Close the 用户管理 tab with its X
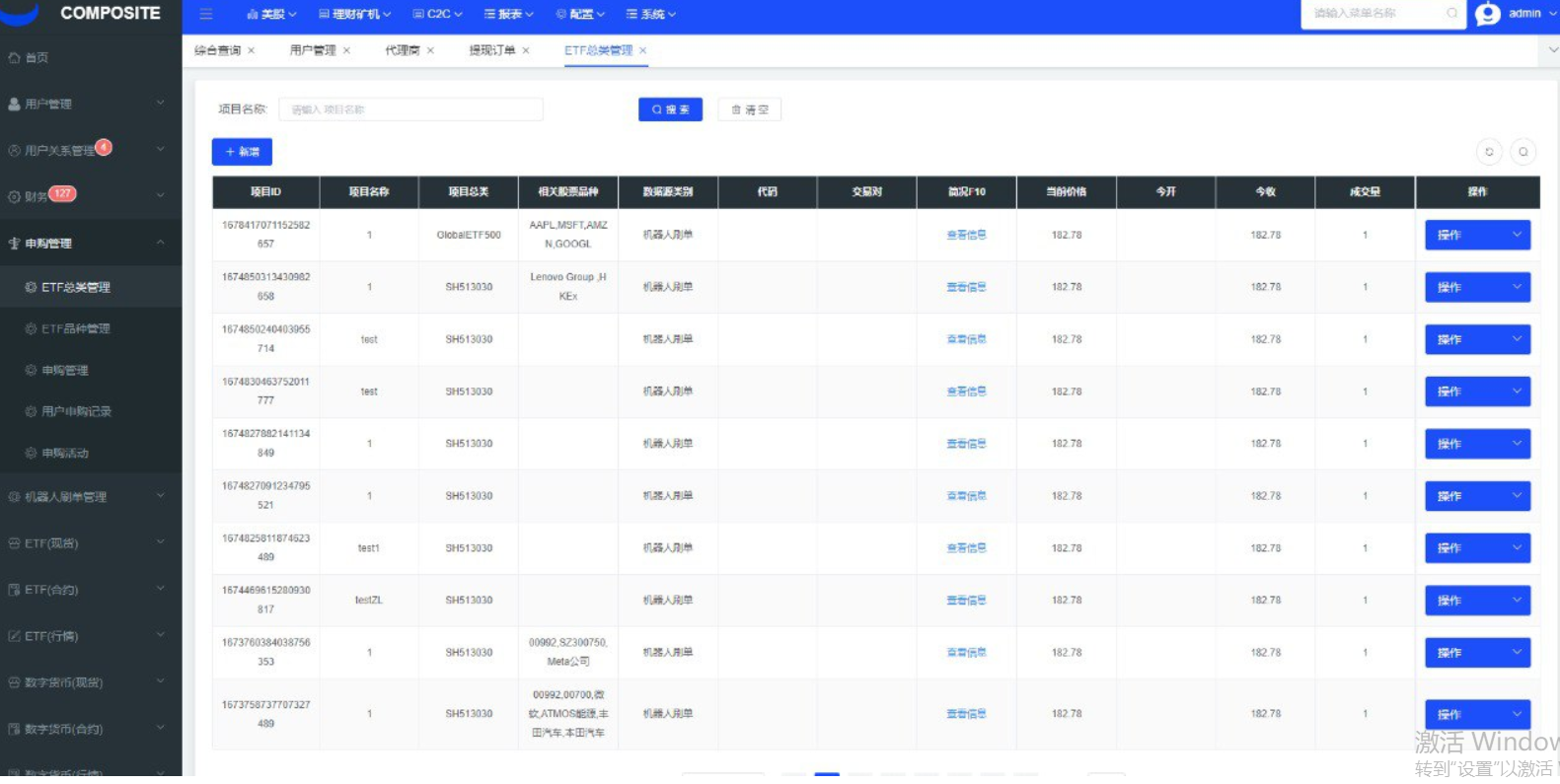Viewport: 1560px width, 784px height. coord(346,50)
